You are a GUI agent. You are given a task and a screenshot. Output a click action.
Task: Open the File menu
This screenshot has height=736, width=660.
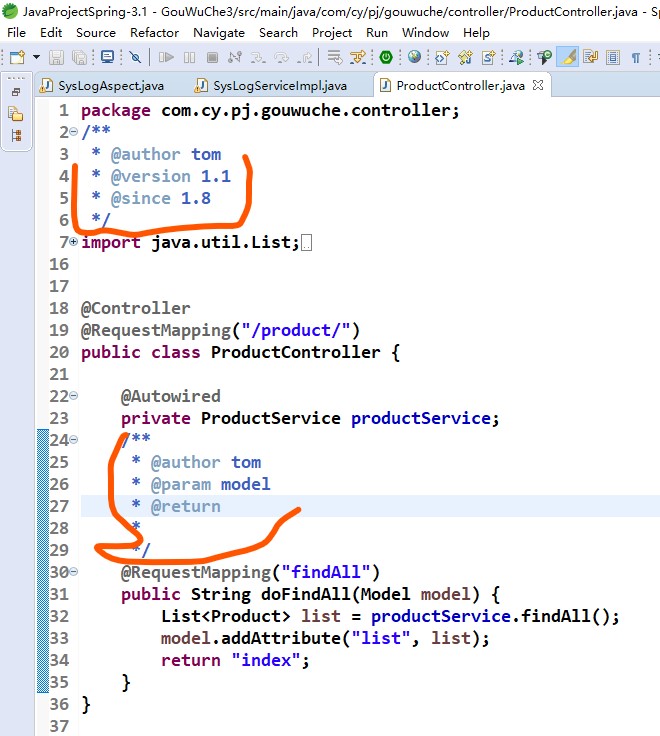pos(16,32)
